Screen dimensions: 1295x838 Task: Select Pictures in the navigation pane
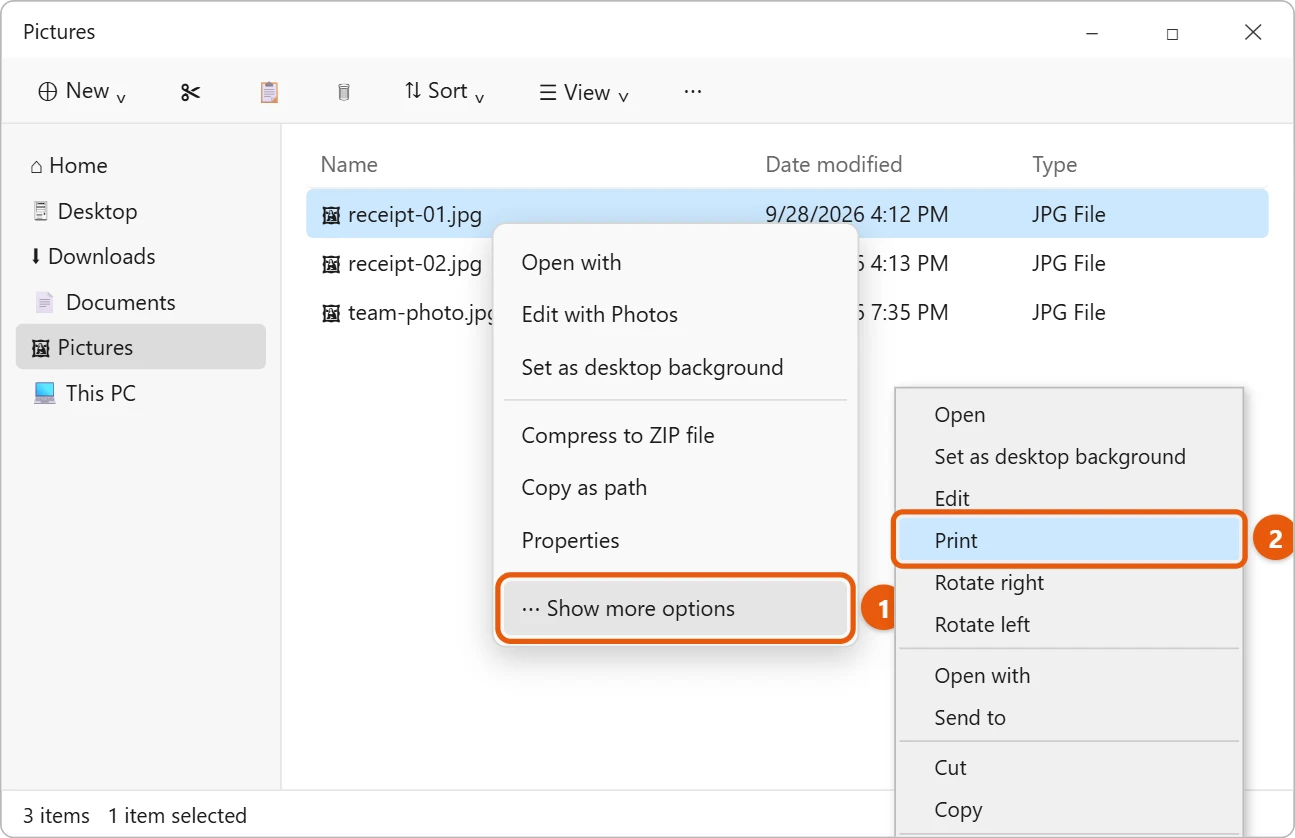[141, 347]
